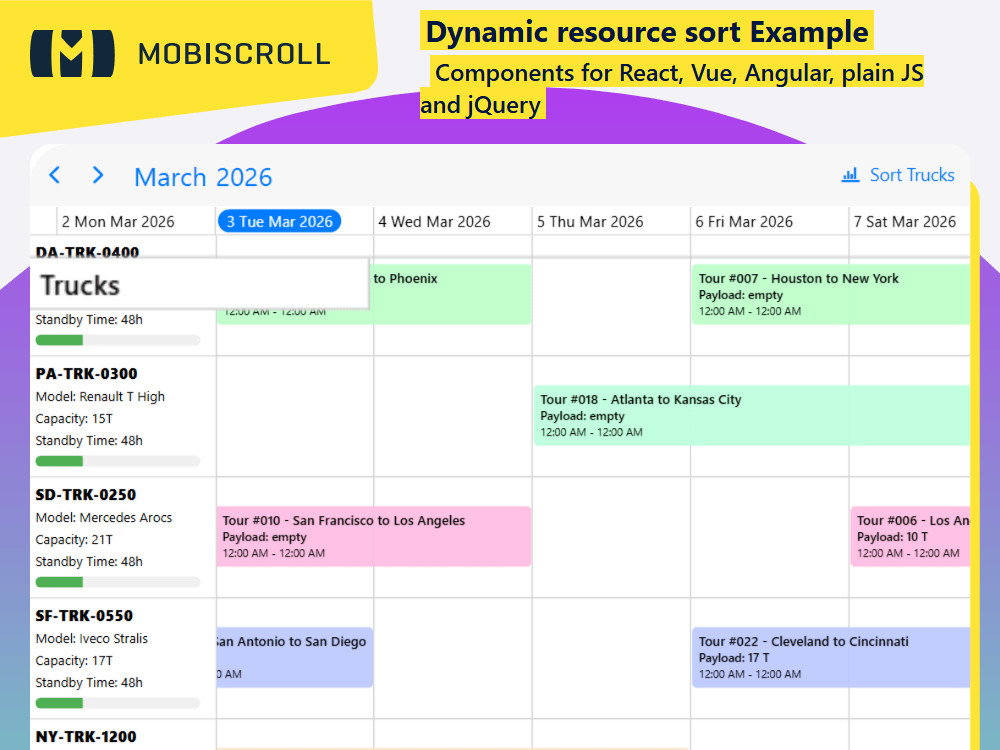Navigate to next week with right chevron

coord(97,174)
